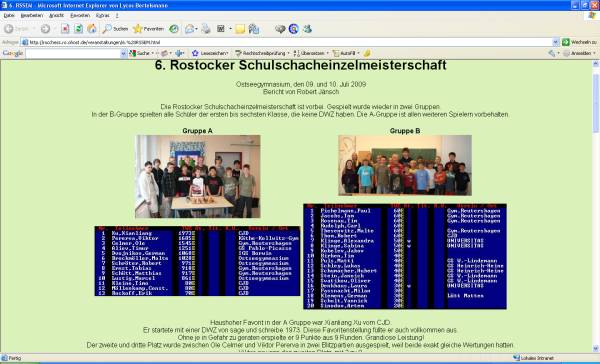
Task: Open the Favoriten menu in menu bar
Action: tap(80, 15)
